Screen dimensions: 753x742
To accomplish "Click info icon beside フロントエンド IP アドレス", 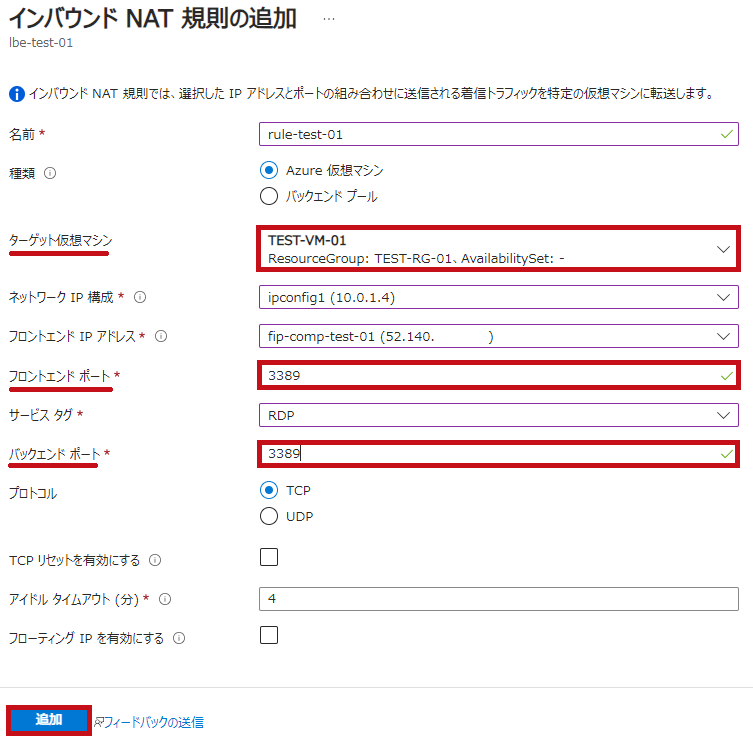I will coord(161,336).
